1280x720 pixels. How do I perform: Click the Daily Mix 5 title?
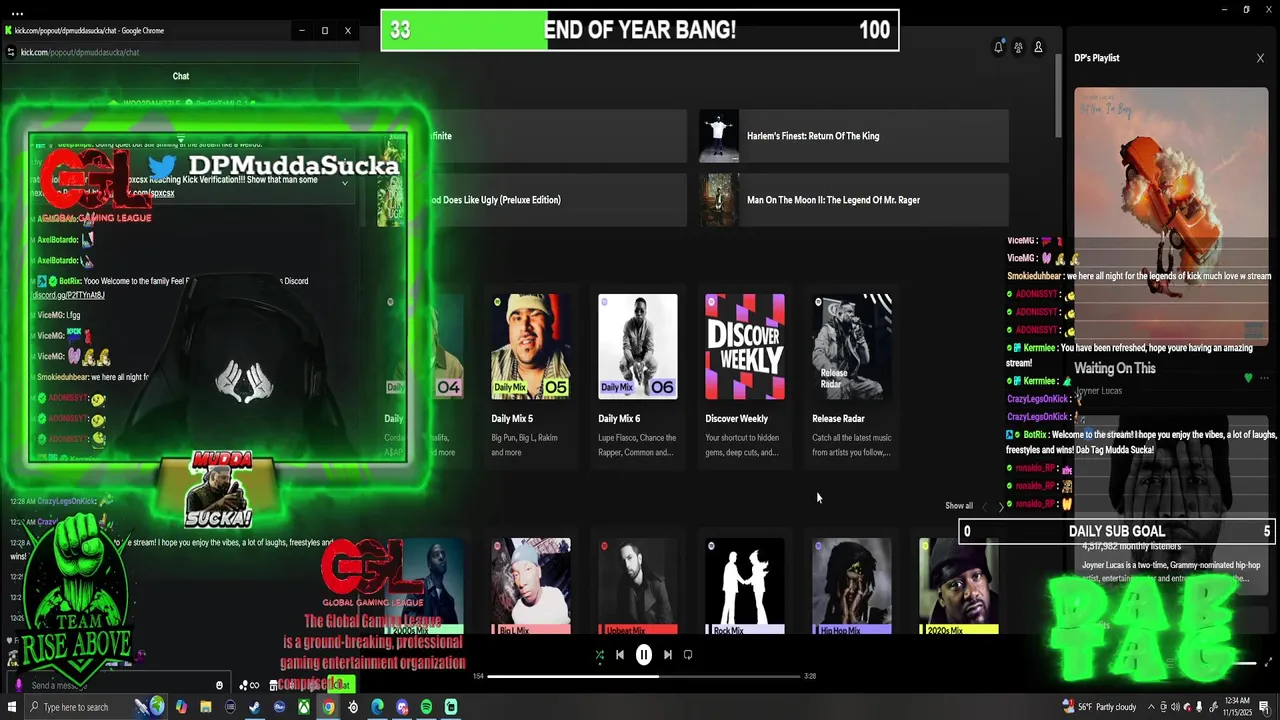pos(512,419)
